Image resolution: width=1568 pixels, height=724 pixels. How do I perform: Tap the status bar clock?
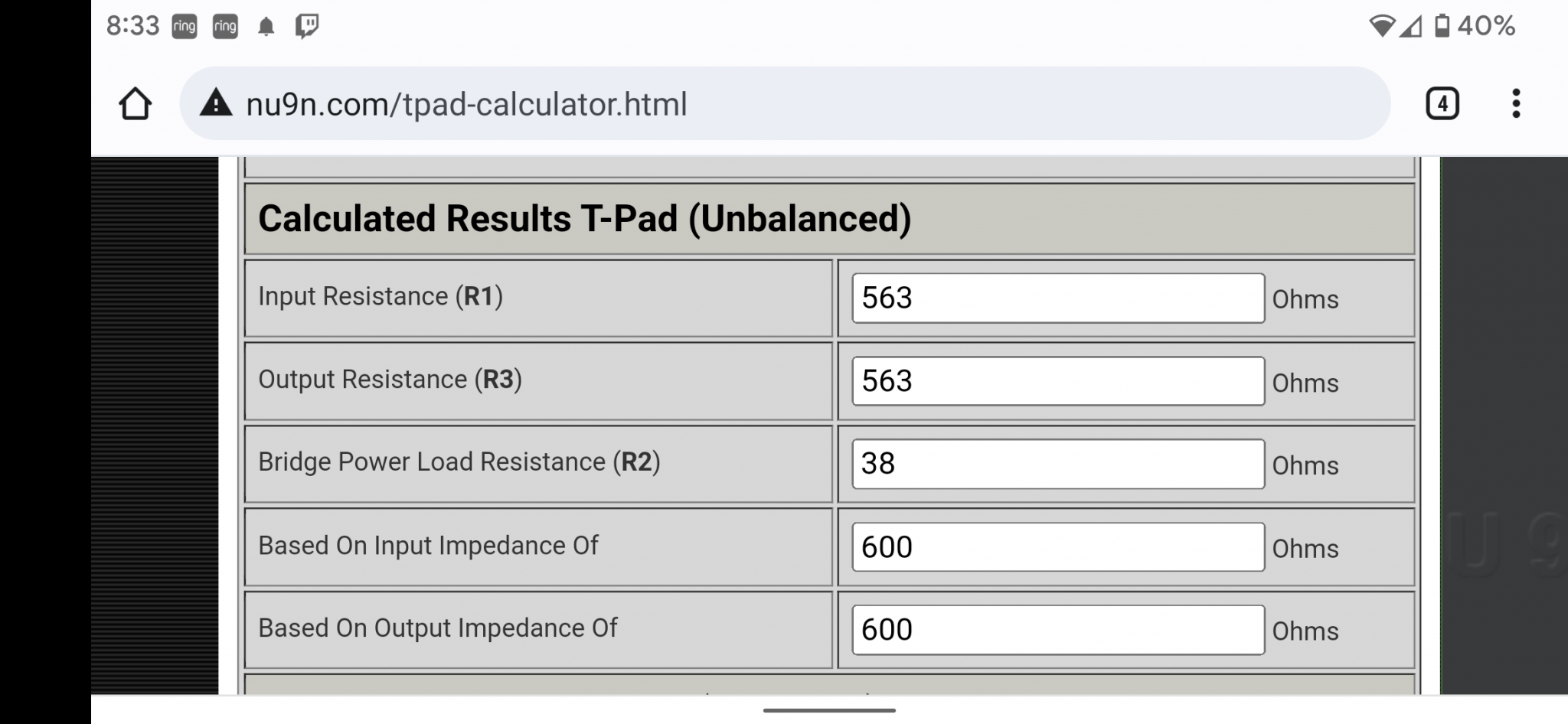(x=132, y=27)
